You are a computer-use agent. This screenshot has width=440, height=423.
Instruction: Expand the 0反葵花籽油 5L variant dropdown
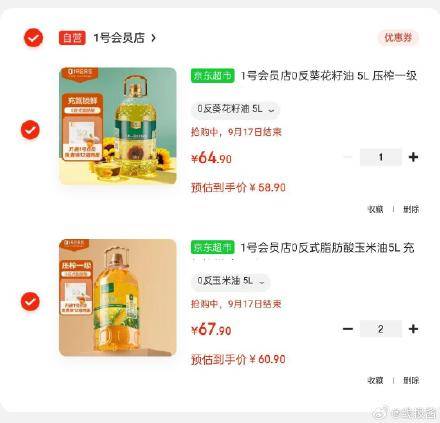click(x=235, y=109)
